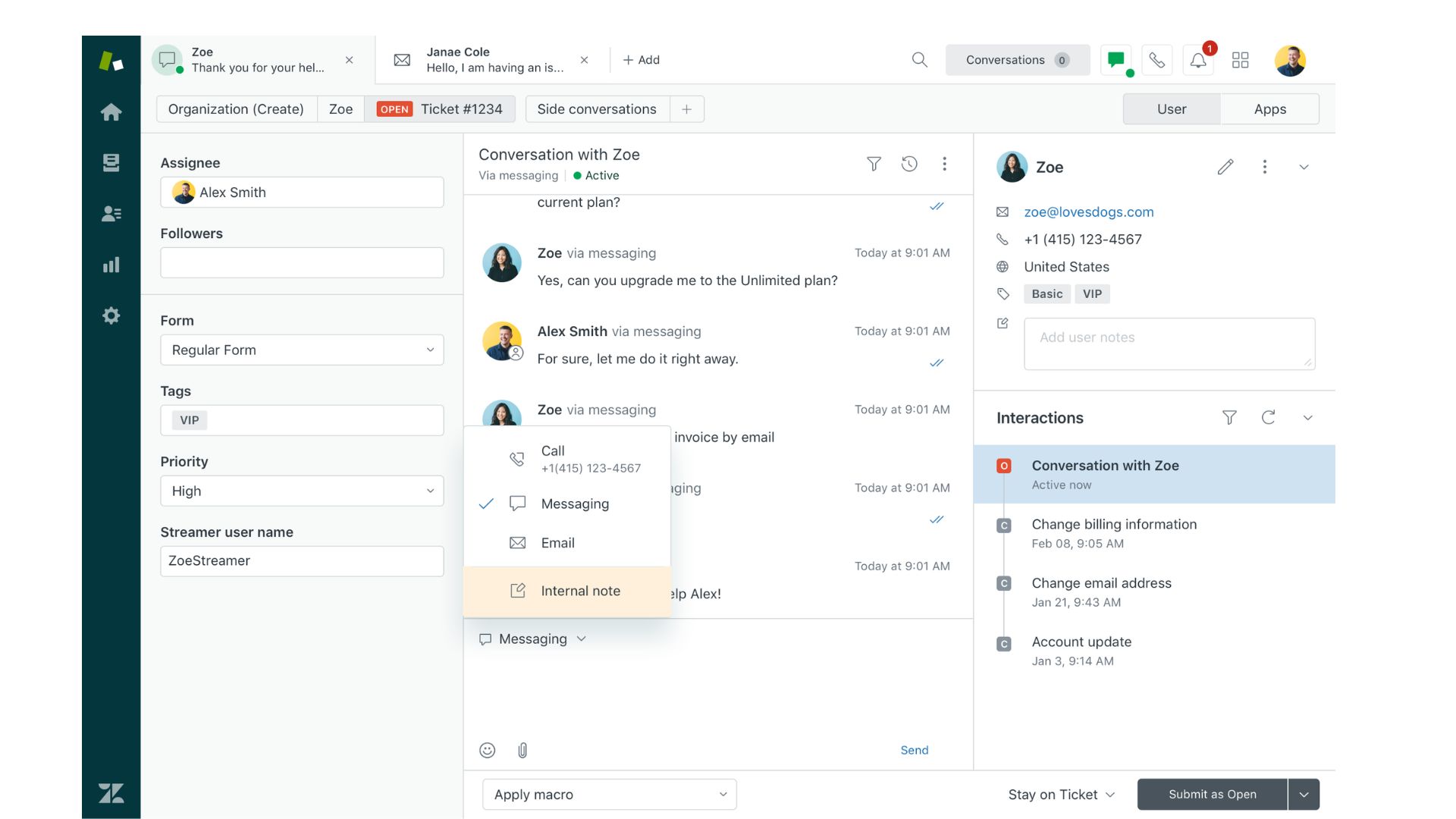Click the zoe@lovesdogs.com email link
The width and height of the screenshot is (1456, 819).
click(1089, 212)
